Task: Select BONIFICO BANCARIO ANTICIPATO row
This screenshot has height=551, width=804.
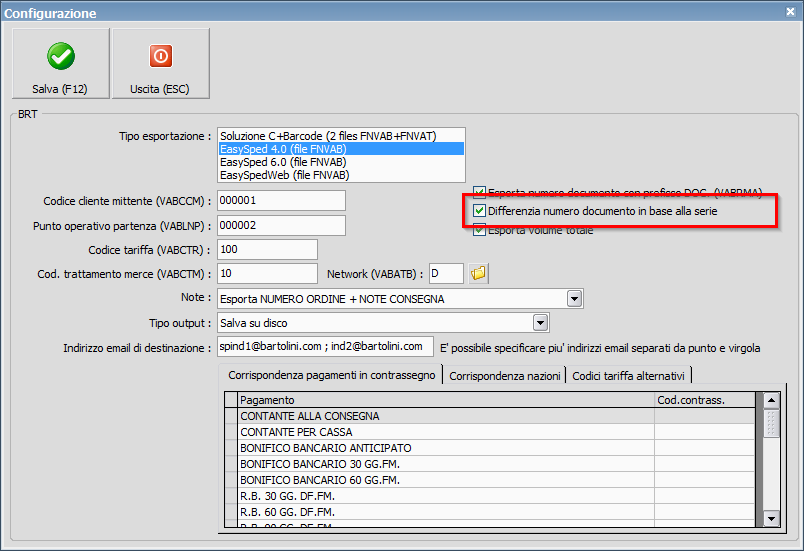Action: 490,447
